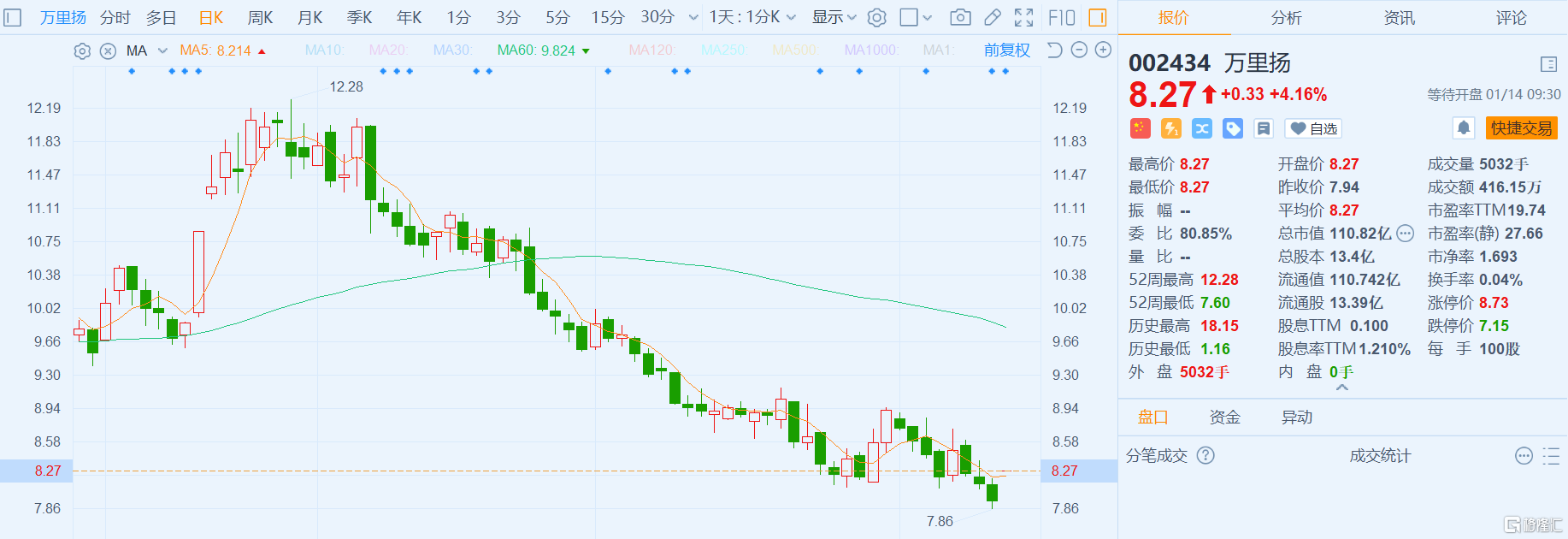Image resolution: width=1568 pixels, height=539 pixels.
Task: Reset chart zoom with undo arrow
Action: pyautogui.click(x=1055, y=50)
